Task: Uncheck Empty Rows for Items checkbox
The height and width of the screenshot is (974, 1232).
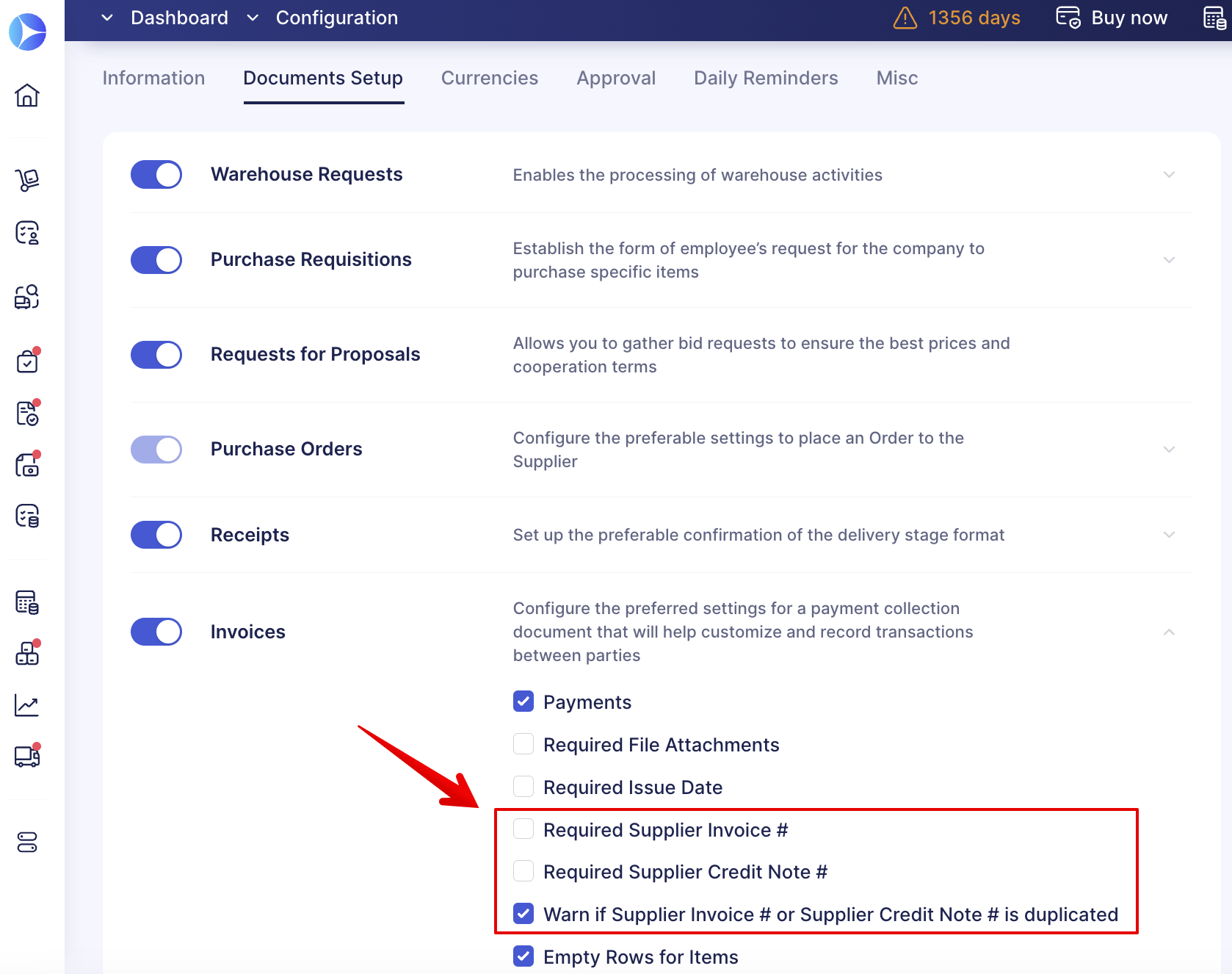Action: pos(523,956)
